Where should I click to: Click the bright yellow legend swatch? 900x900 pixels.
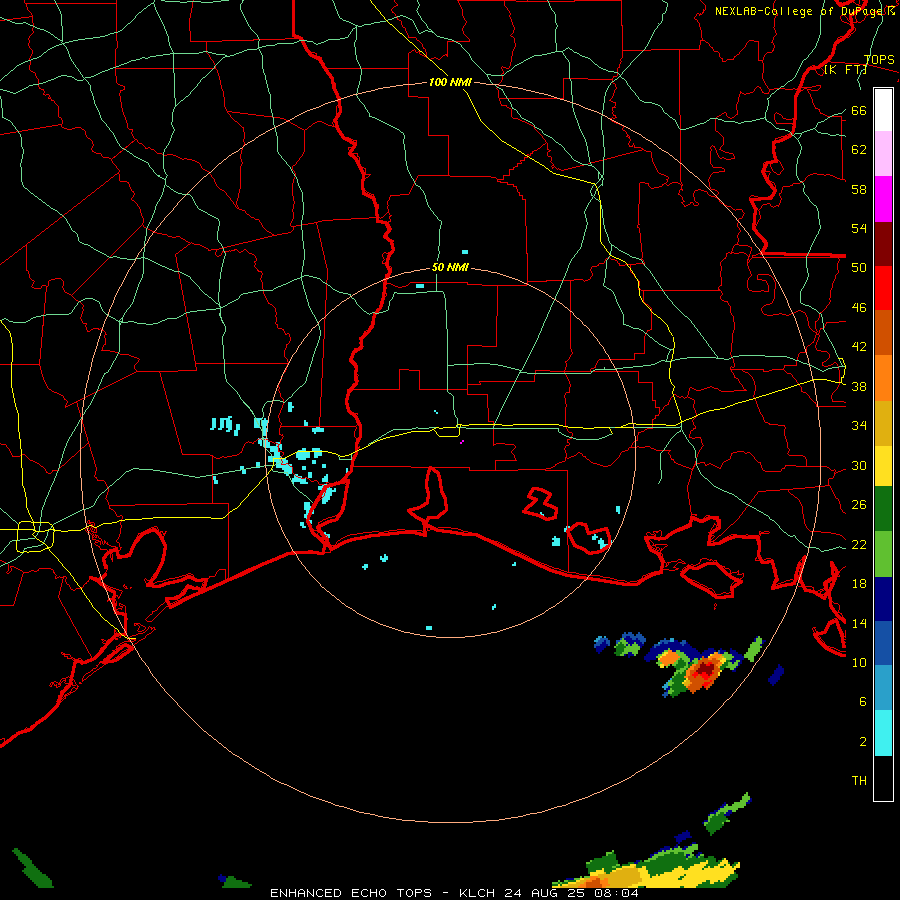click(x=883, y=466)
